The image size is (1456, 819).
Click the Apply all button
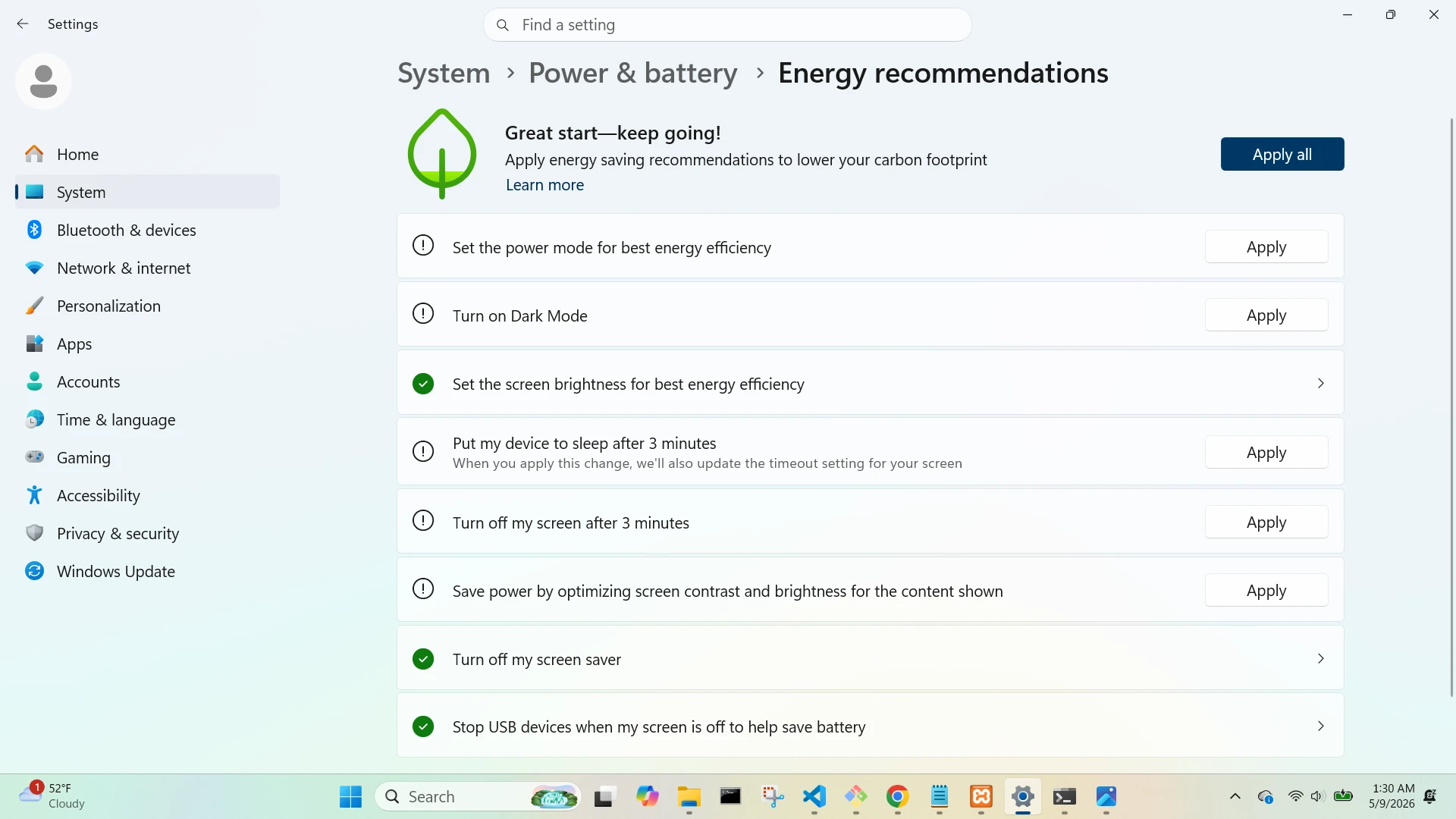pos(1282,154)
